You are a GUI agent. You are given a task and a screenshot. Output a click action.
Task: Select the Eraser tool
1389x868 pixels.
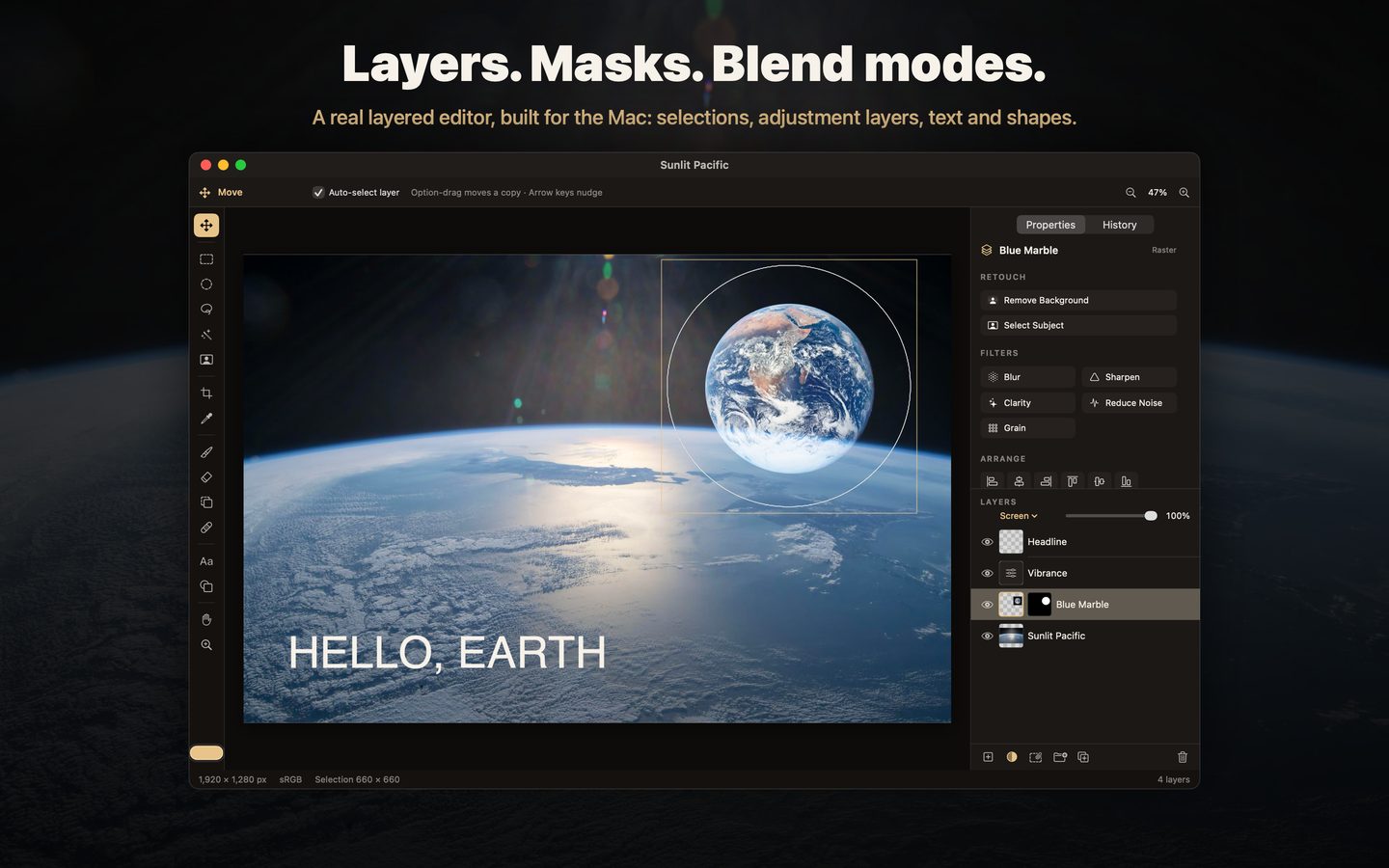point(206,477)
